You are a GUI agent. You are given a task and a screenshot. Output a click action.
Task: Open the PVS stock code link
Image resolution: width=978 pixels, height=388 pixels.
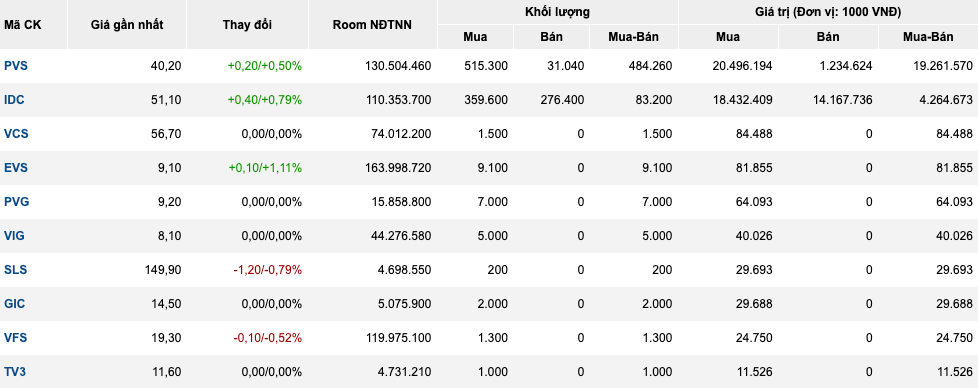click(16, 65)
